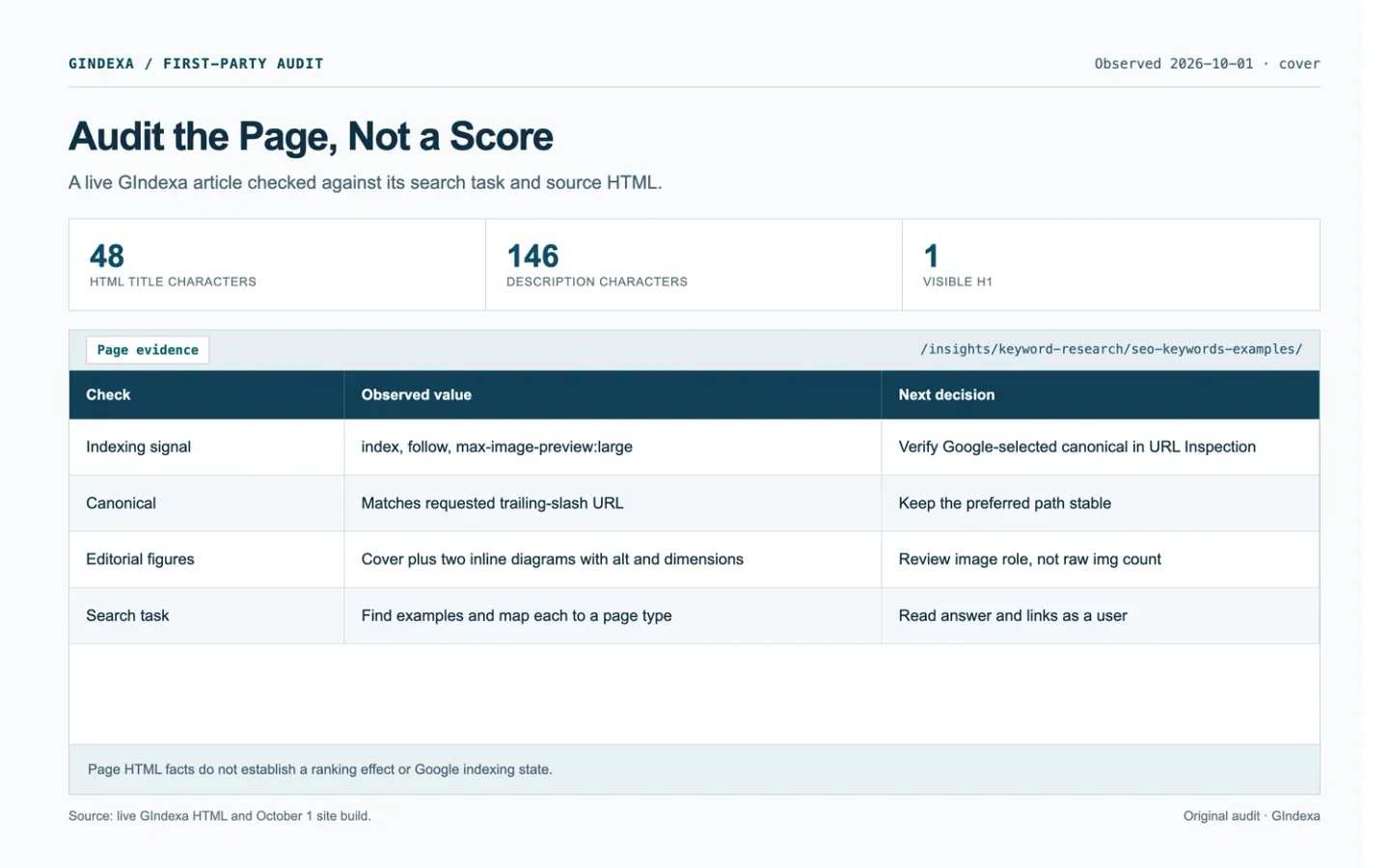1389x868 pixels.
Task: Click the subtitle about live GIndexa article
Action: (x=365, y=182)
